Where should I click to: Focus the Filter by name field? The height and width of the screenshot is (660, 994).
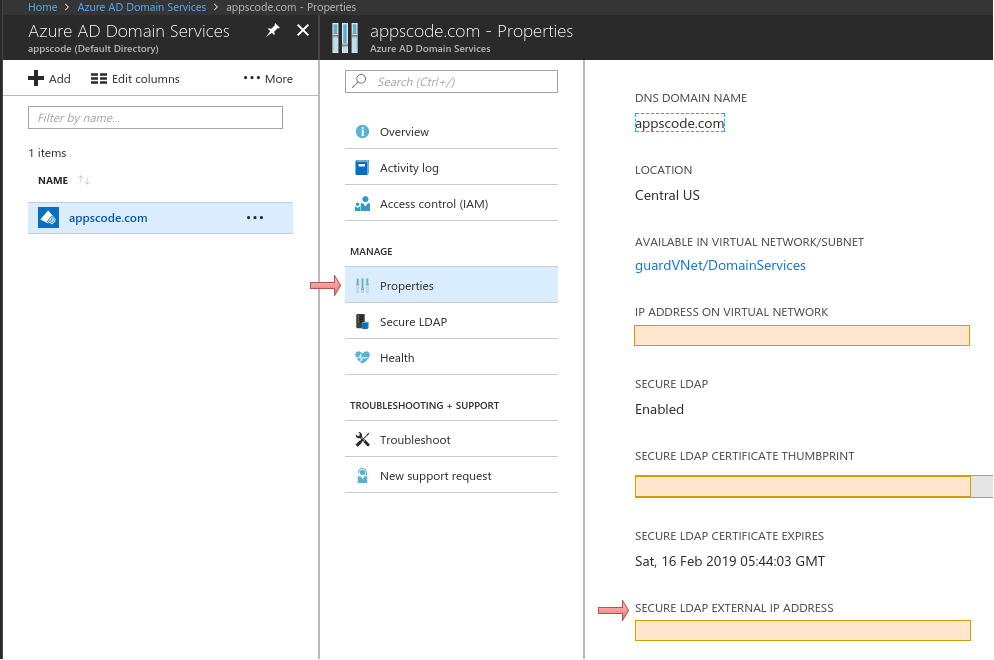click(155, 118)
